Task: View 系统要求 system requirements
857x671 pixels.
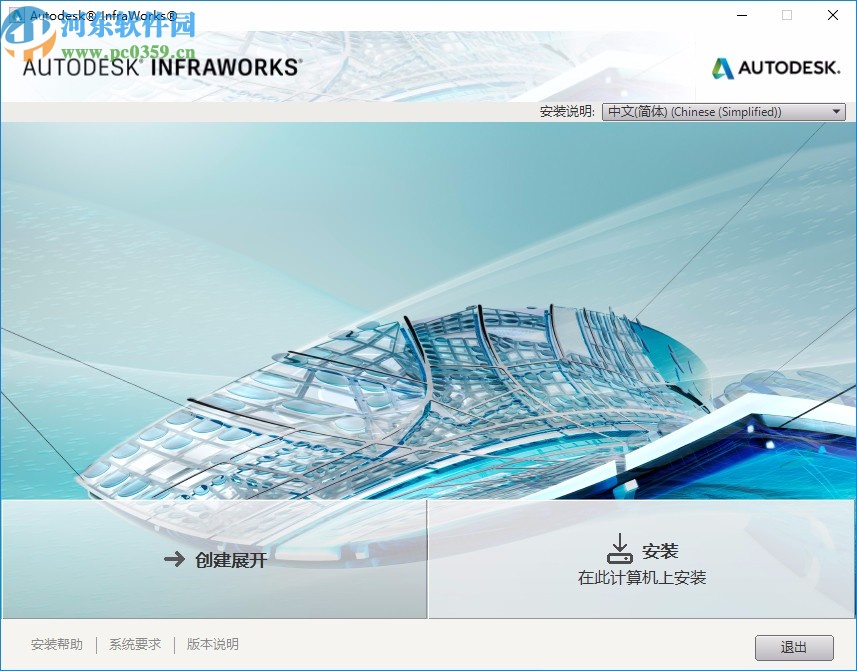Action: pyautogui.click(x=134, y=645)
